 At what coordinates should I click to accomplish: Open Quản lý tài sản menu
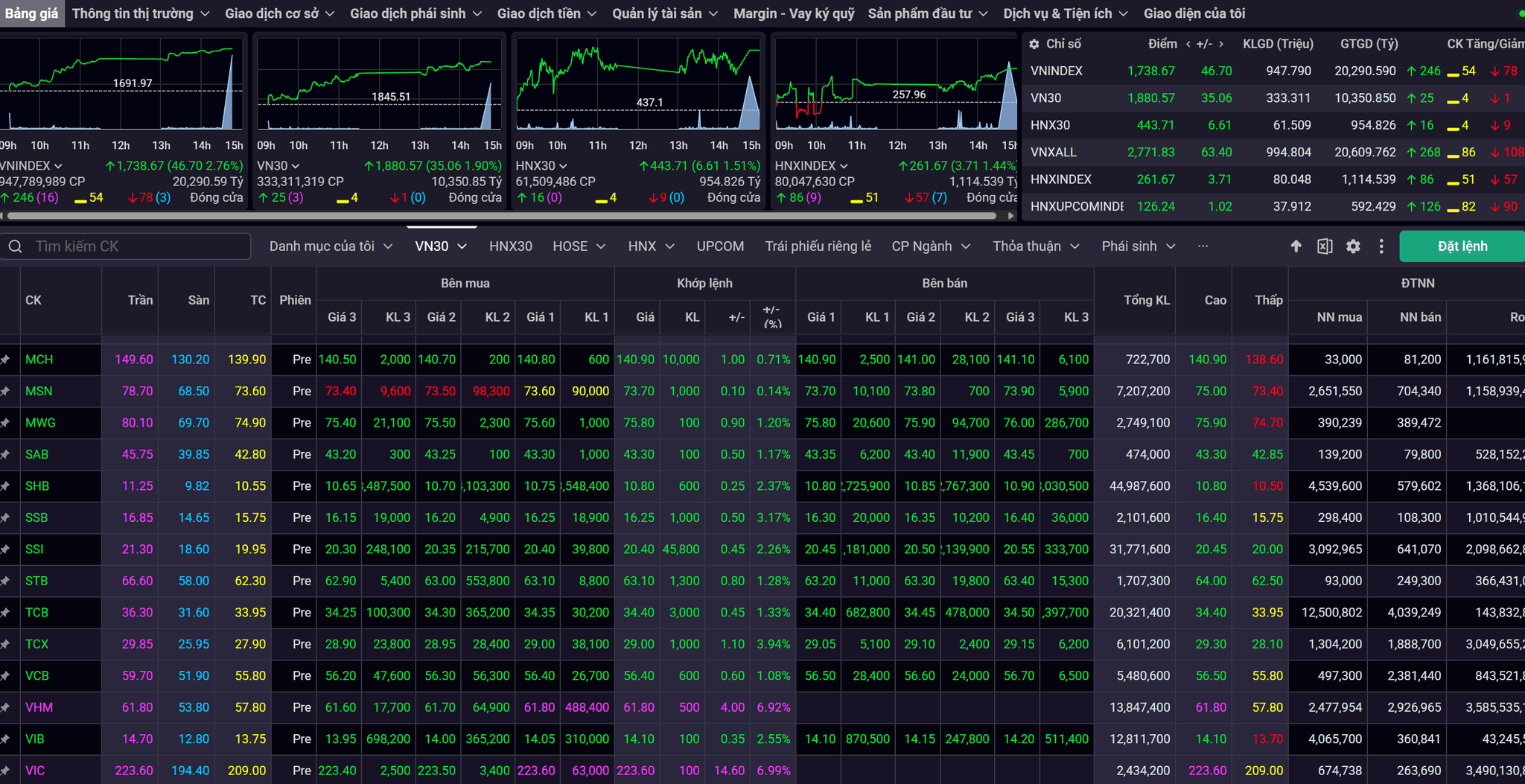click(x=665, y=13)
